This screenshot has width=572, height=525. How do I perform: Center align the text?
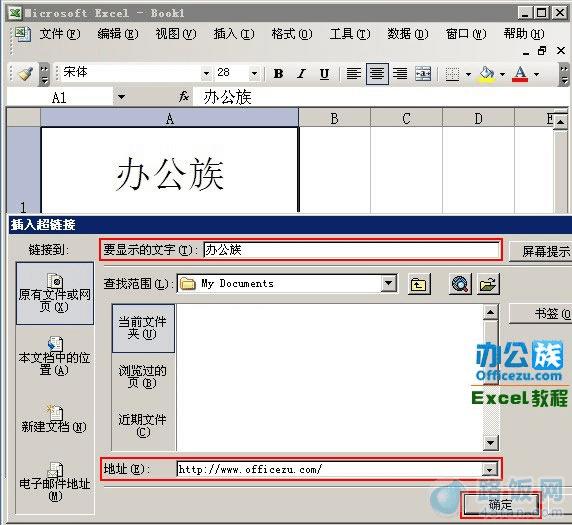(x=377, y=74)
